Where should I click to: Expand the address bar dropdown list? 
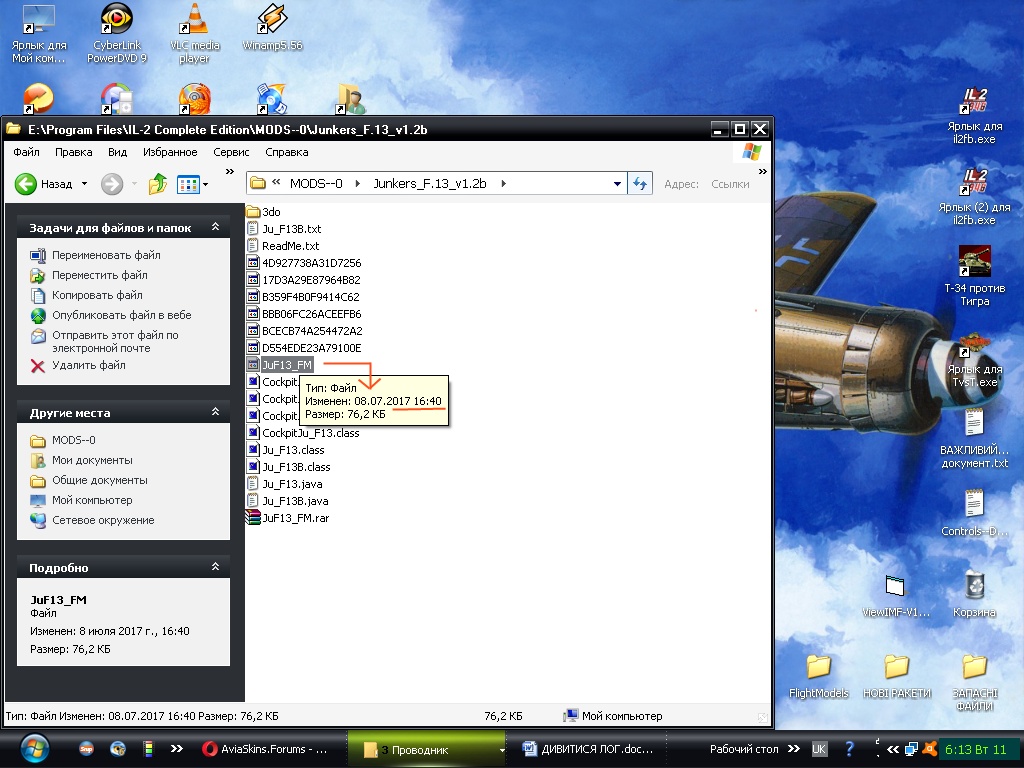(617, 184)
